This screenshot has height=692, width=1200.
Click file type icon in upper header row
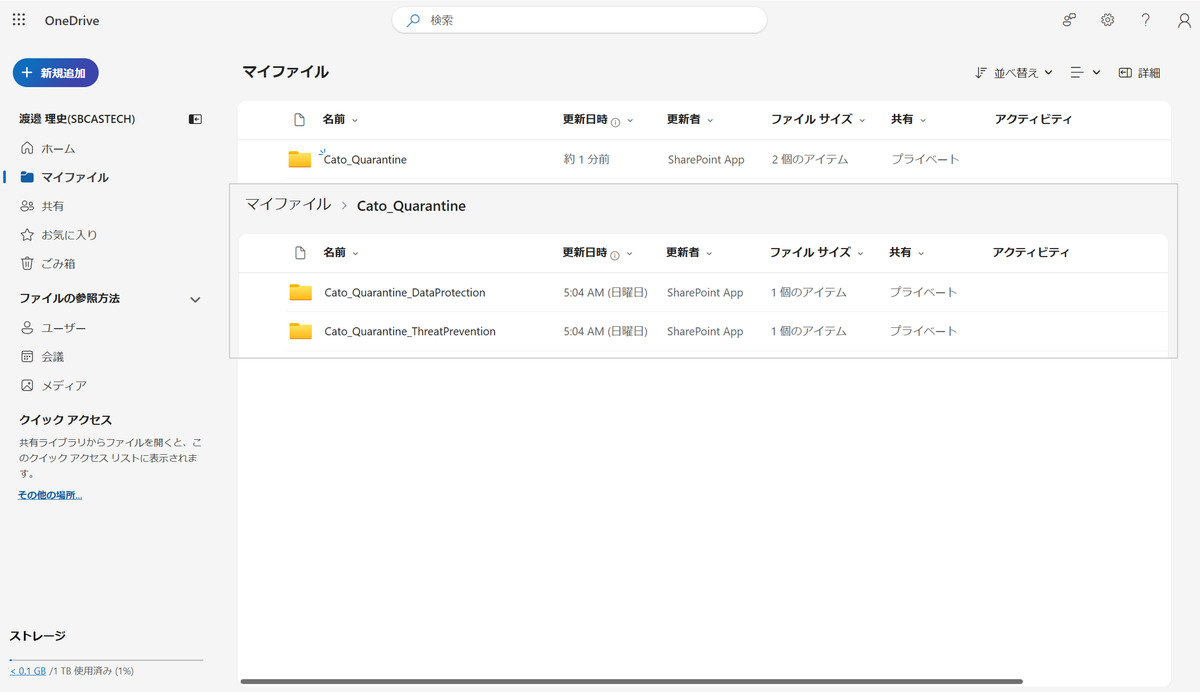299,120
